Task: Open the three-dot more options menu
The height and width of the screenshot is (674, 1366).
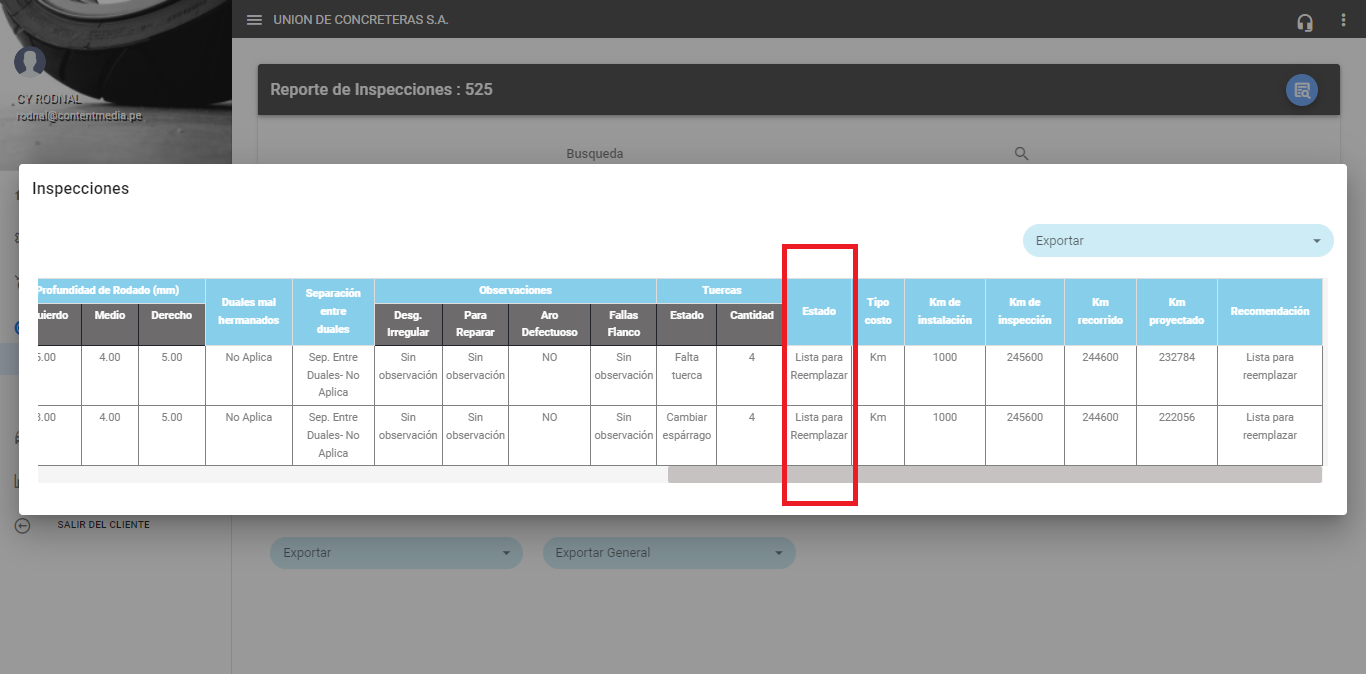Action: tap(1343, 20)
